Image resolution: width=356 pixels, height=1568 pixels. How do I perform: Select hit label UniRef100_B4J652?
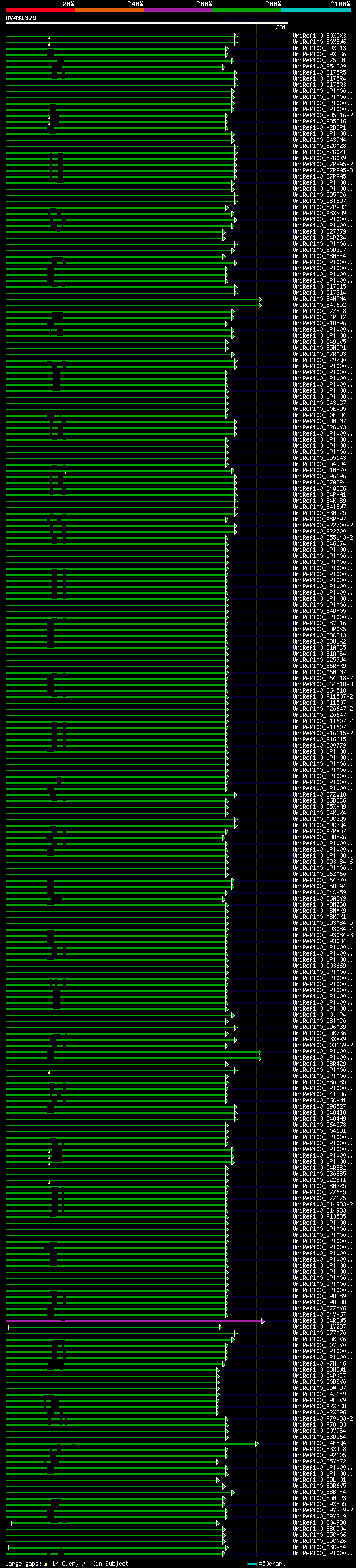click(x=319, y=305)
